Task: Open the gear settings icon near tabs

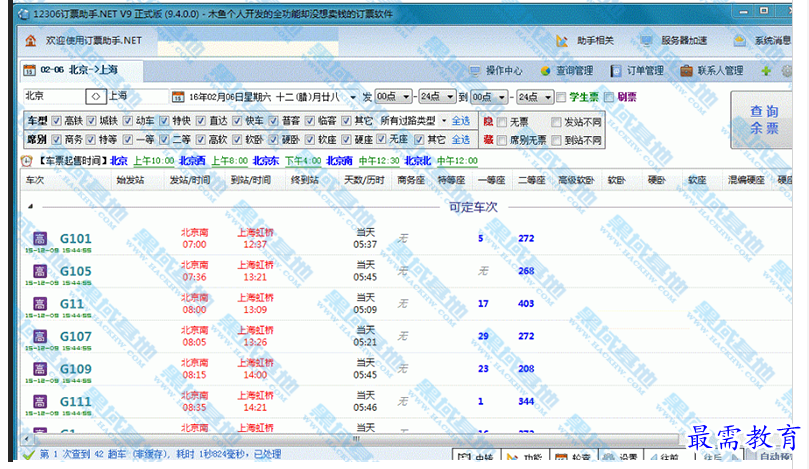Action: (786, 71)
